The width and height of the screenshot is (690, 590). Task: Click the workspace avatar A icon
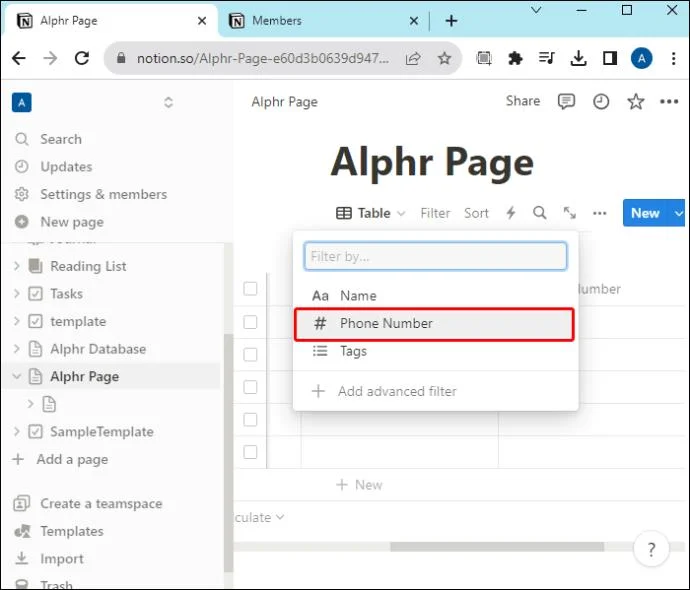[22, 103]
